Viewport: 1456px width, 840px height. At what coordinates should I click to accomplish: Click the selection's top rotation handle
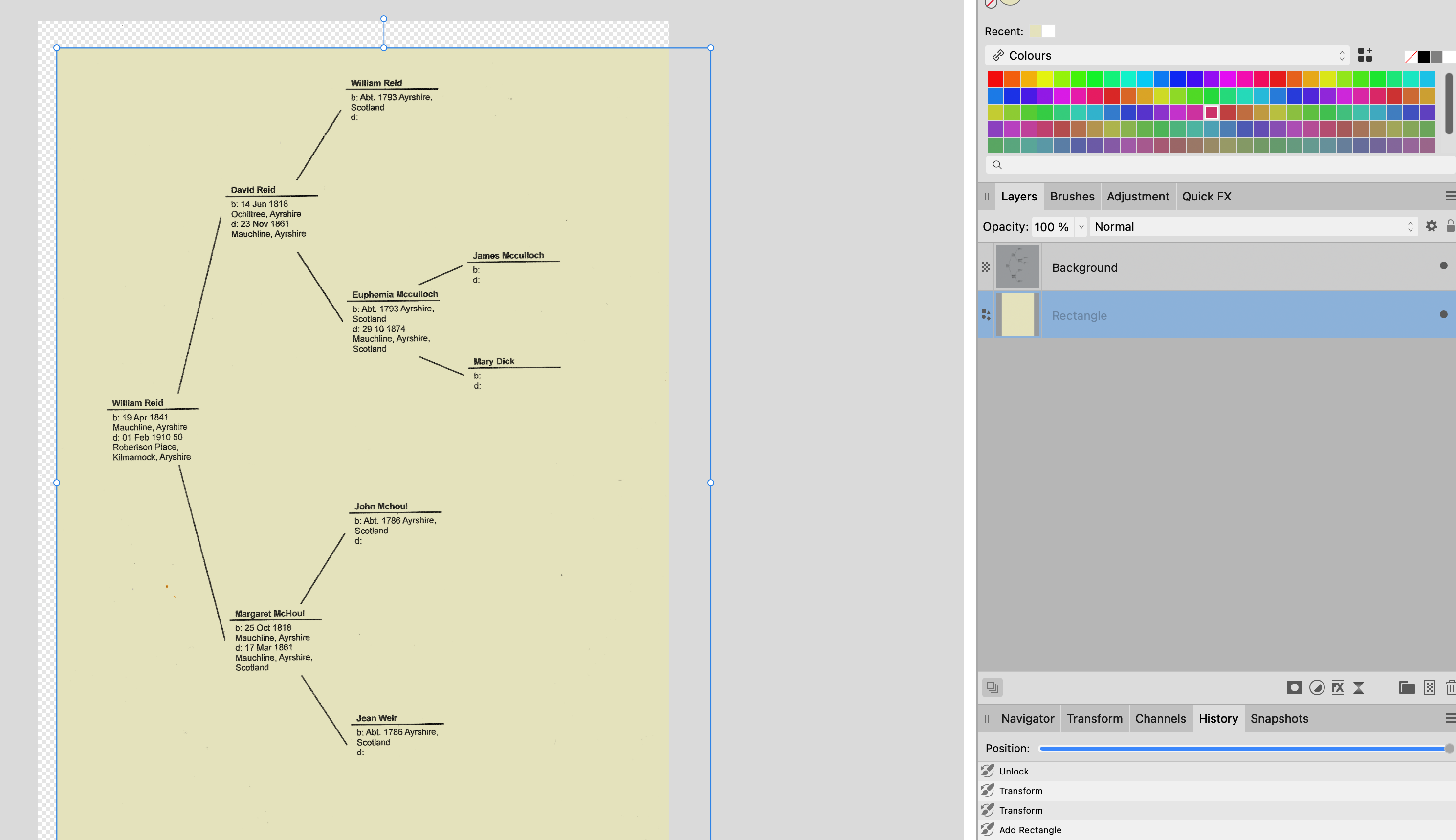(x=384, y=19)
